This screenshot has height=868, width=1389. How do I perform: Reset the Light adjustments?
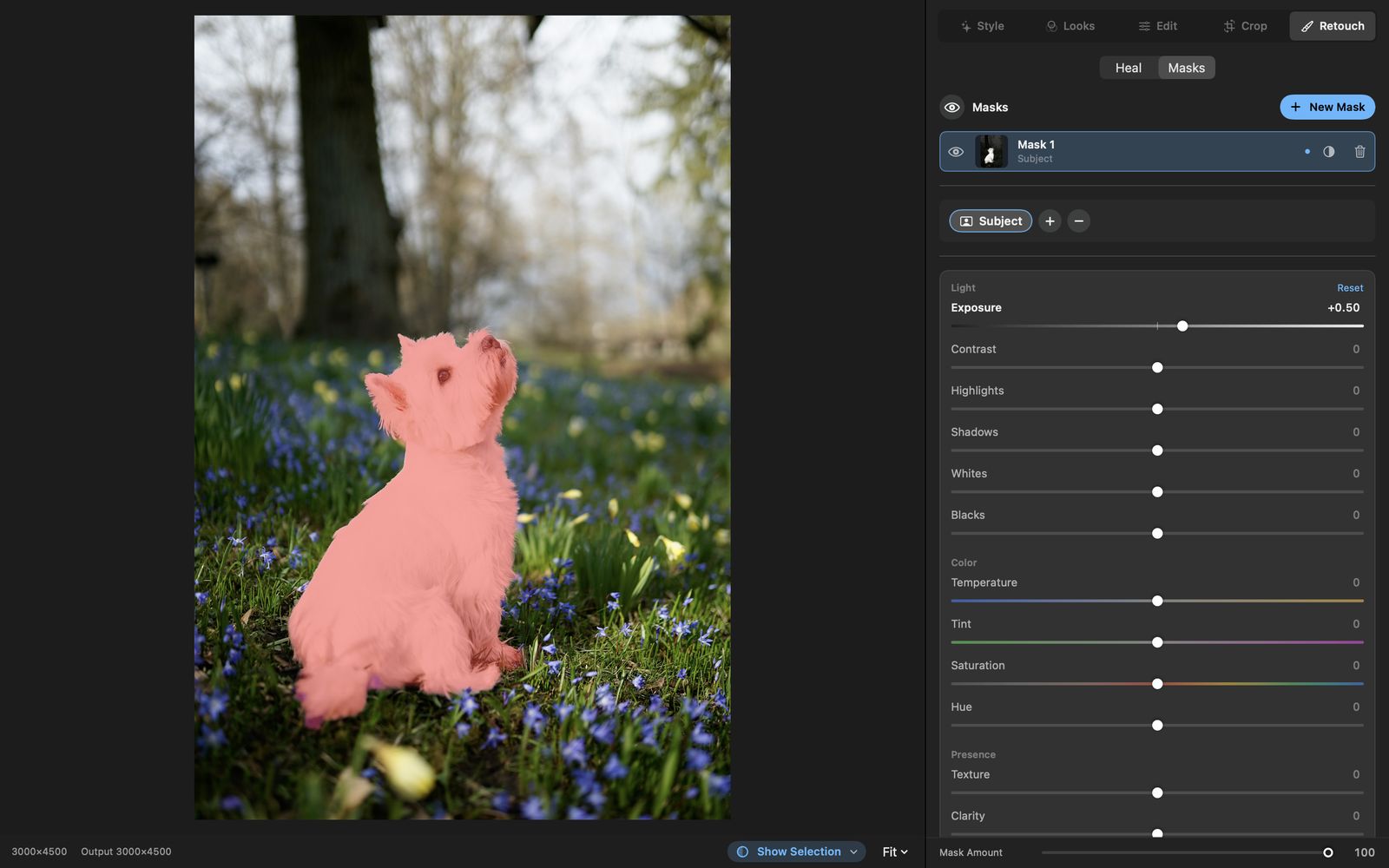[x=1350, y=288]
